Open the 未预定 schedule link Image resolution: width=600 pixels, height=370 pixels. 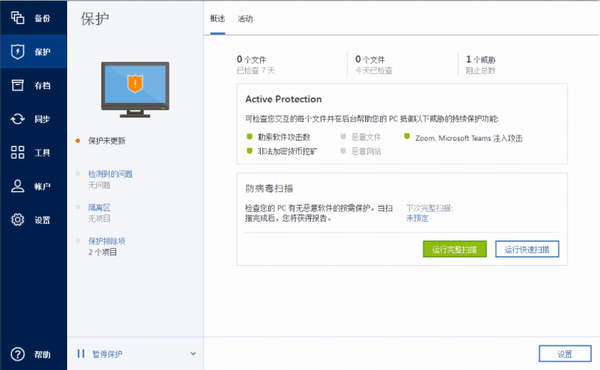click(x=417, y=218)
